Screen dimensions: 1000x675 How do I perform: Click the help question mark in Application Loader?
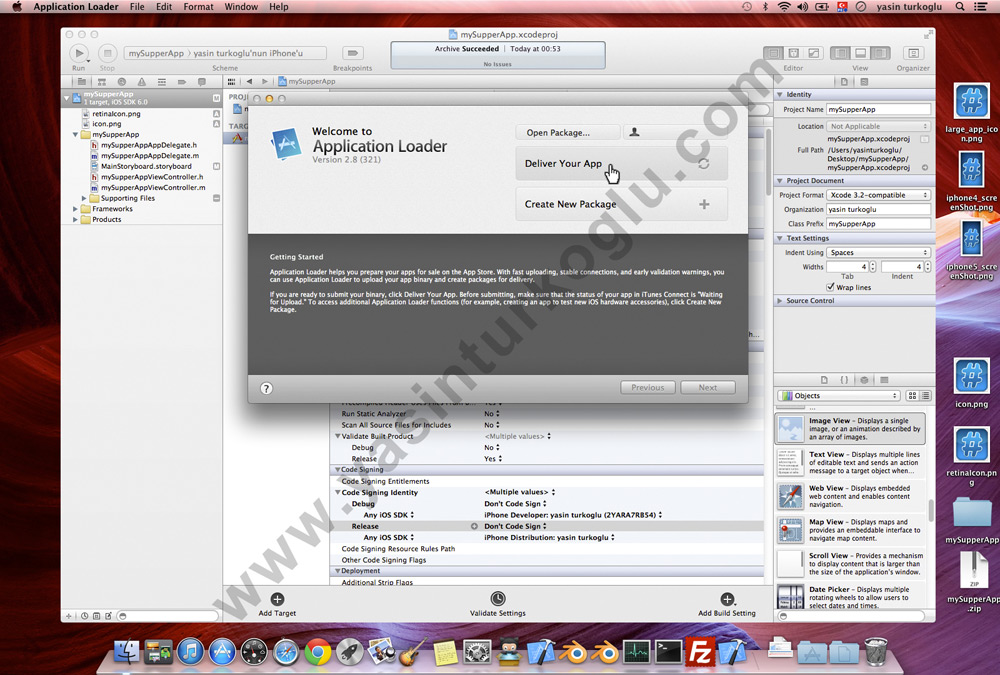(x=267, y=388)
